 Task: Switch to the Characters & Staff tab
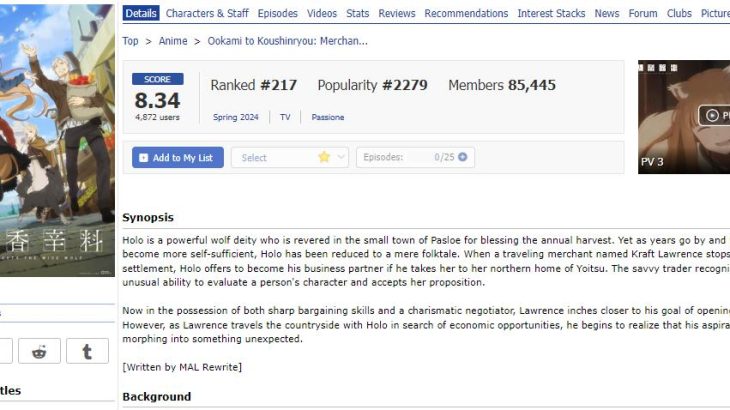point(207,14)
